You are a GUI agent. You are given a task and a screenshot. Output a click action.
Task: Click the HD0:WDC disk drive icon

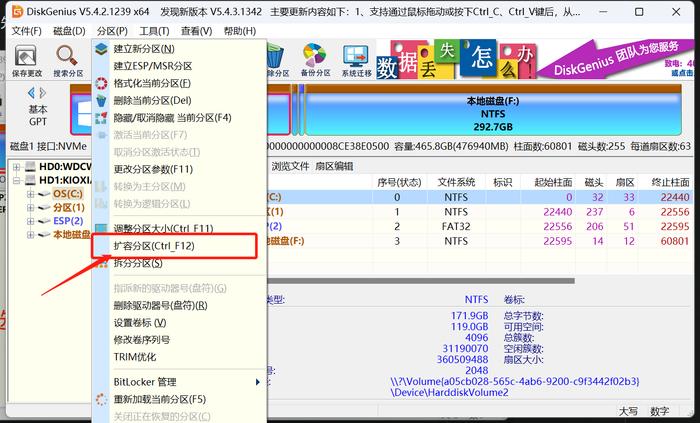[30, 167]
